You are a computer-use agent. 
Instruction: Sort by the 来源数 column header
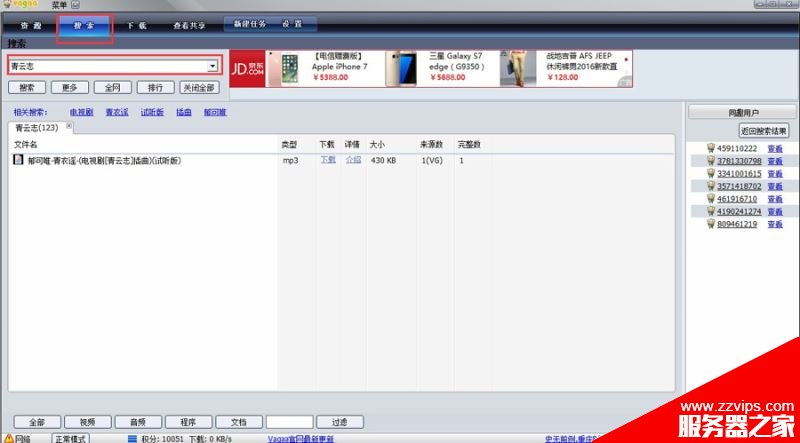432,145
